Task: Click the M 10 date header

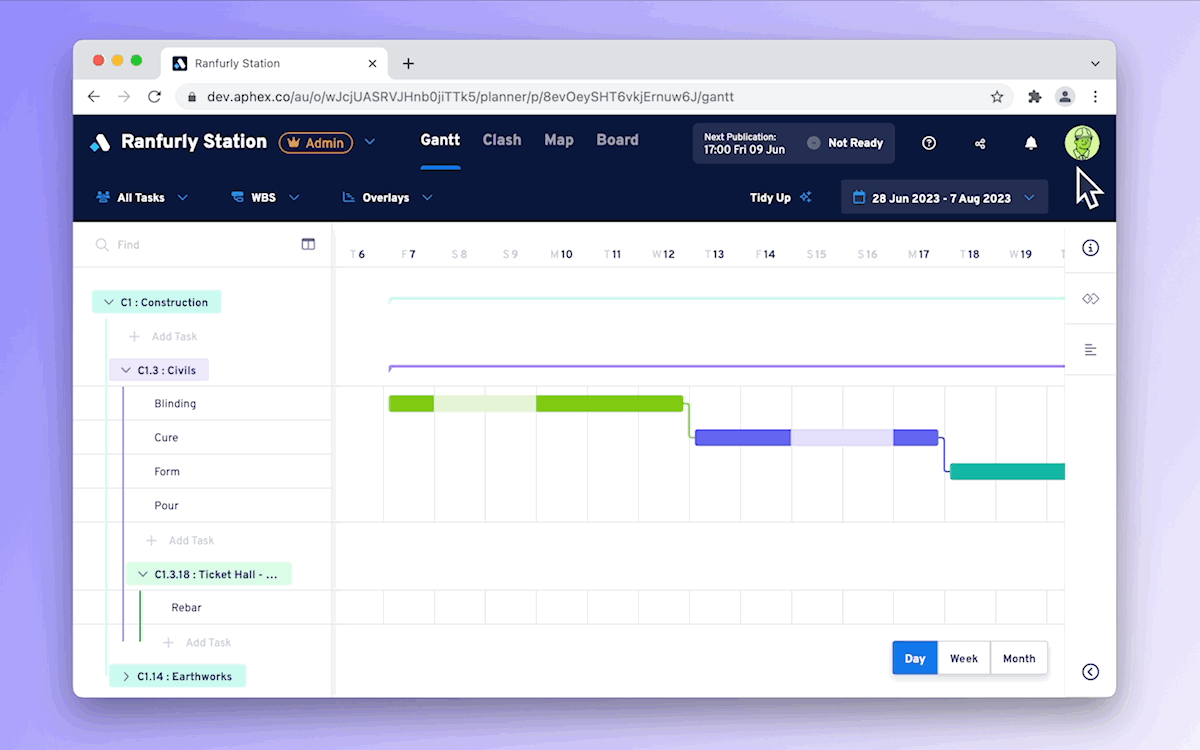Action: coord(561,255)
